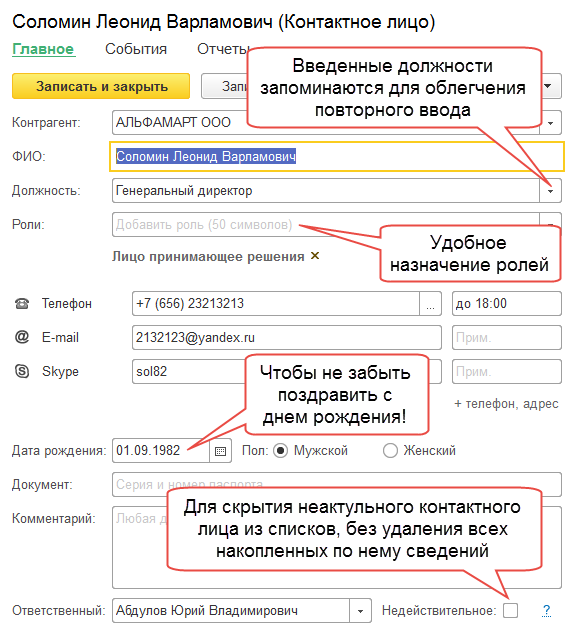The height and width of the screenshot is (635, 579).
Task: Click the telephone icon next to Телефон
Action: pos(22,303)
